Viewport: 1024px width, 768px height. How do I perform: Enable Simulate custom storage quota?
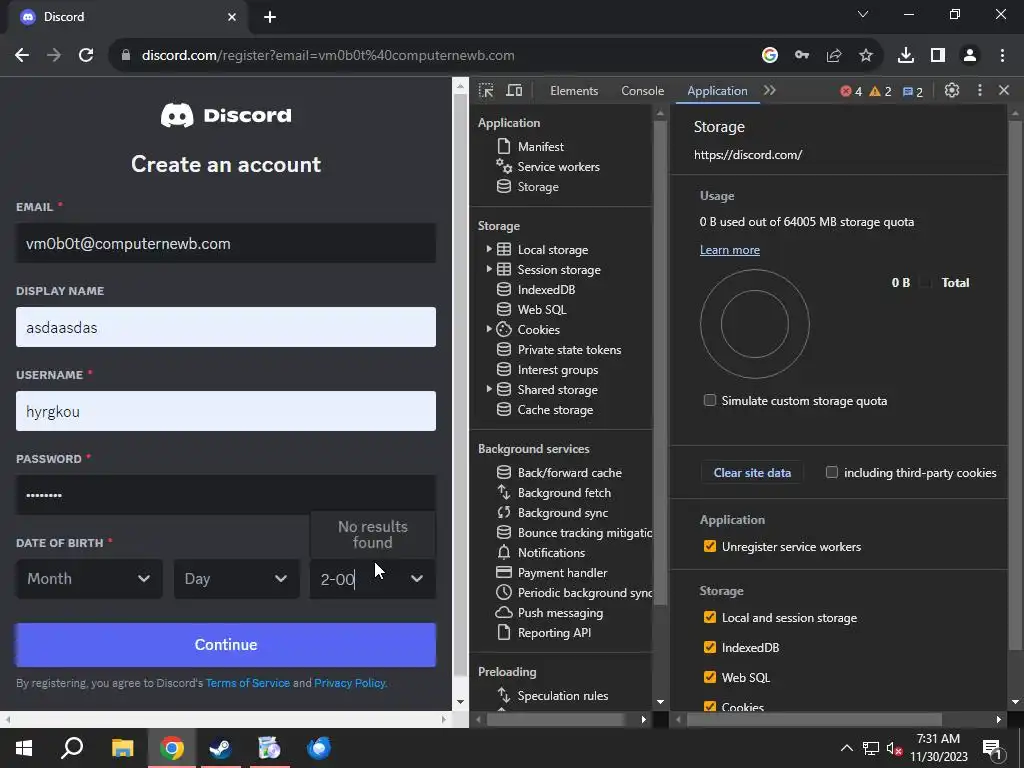tap(710, 400)
